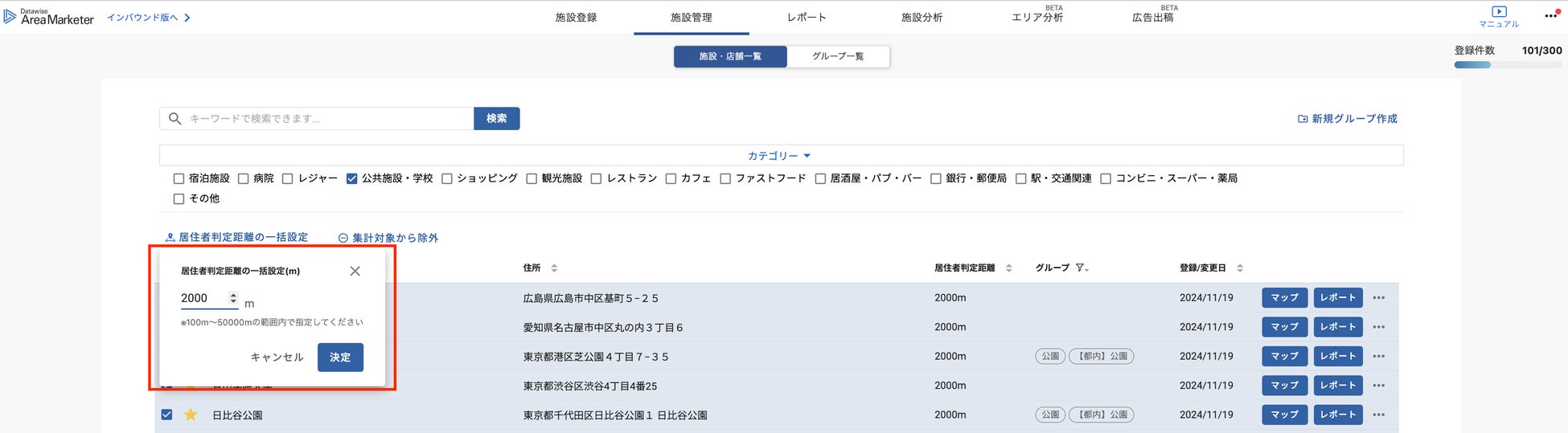Open the group filter funnel icon
Screen dimensions: 1568x433
[1081, 268]
